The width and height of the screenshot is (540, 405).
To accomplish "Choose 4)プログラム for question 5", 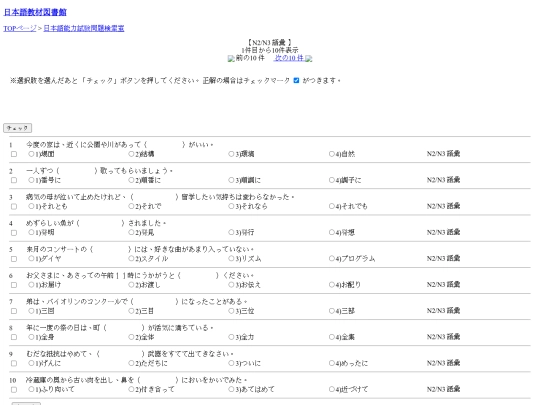I will (x=332, y=259).
